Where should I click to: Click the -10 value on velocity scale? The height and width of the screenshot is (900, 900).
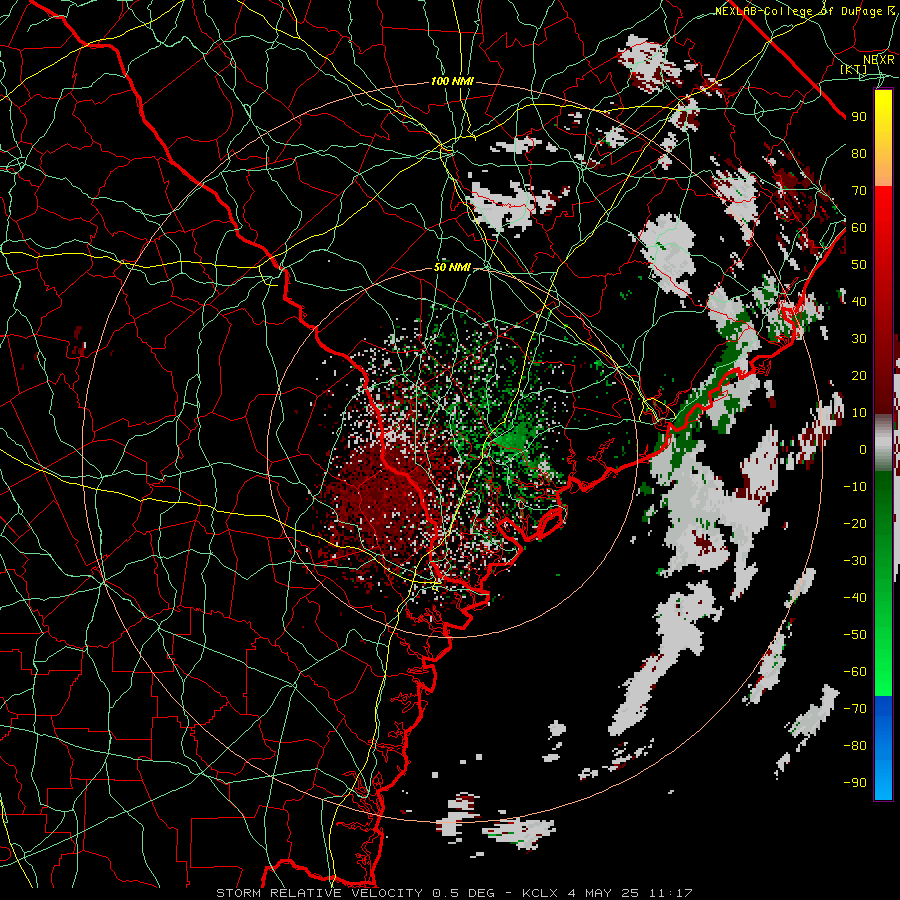coord(855,487)
